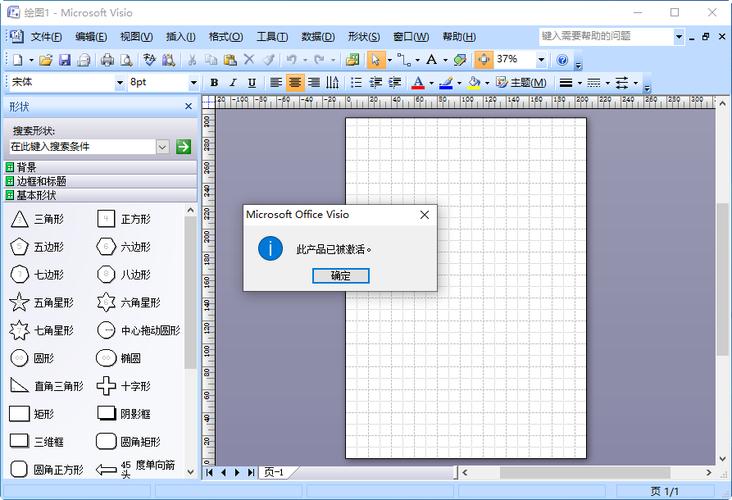
Task: Open the 形状(S) menu
Action: pyautogui.click(x=364, y=37)
